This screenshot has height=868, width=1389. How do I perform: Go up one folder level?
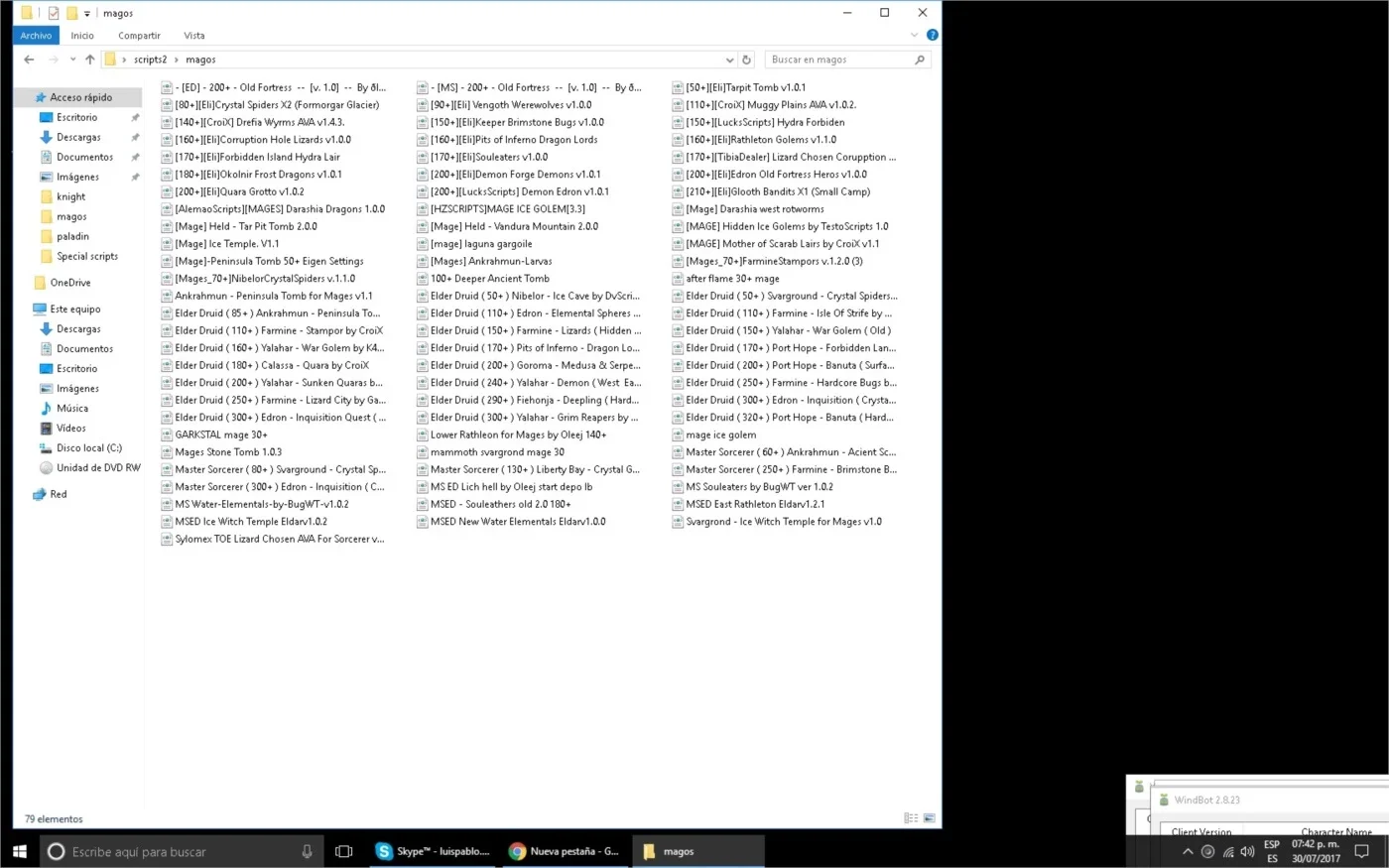tap(90, 60)
